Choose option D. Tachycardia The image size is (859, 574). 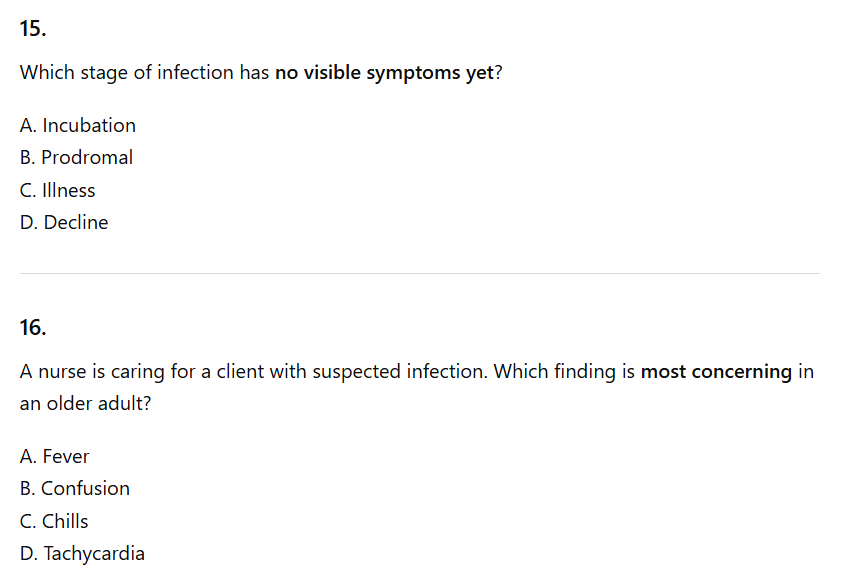[x=82, y=553]
